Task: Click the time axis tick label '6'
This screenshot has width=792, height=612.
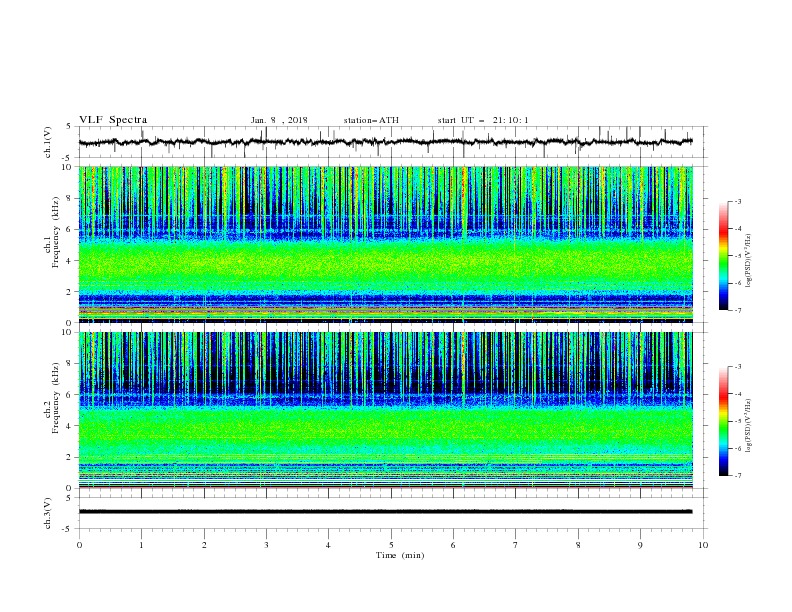Action: [453, 545]
